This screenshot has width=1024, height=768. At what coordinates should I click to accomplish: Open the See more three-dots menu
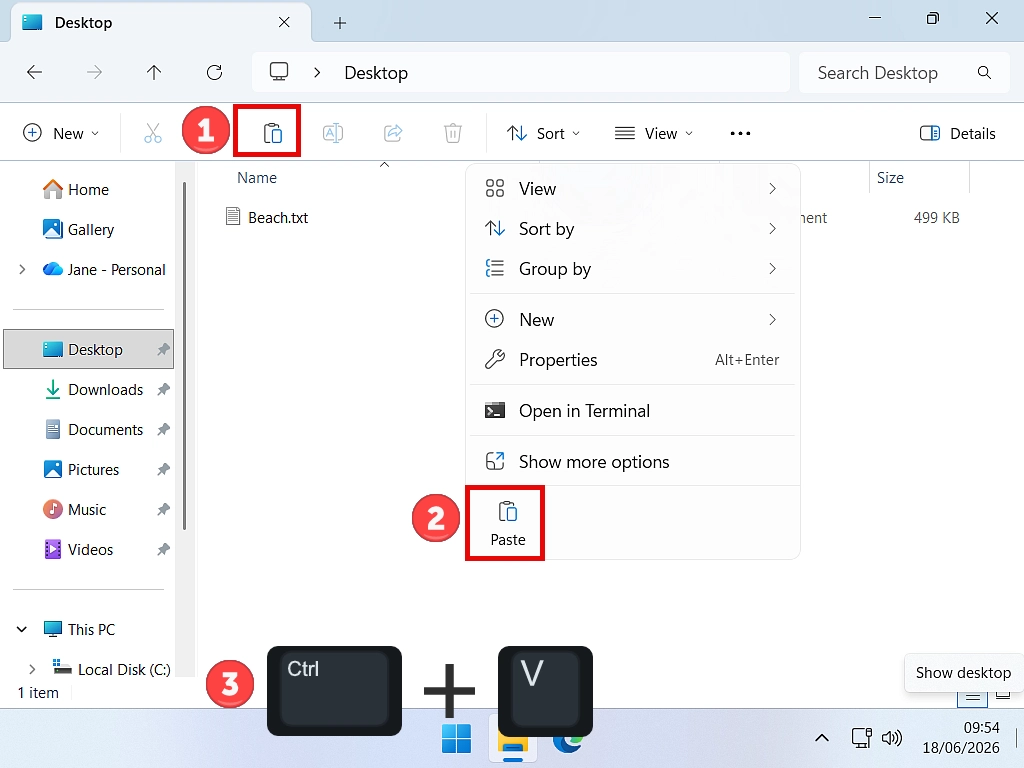point(740,133)
